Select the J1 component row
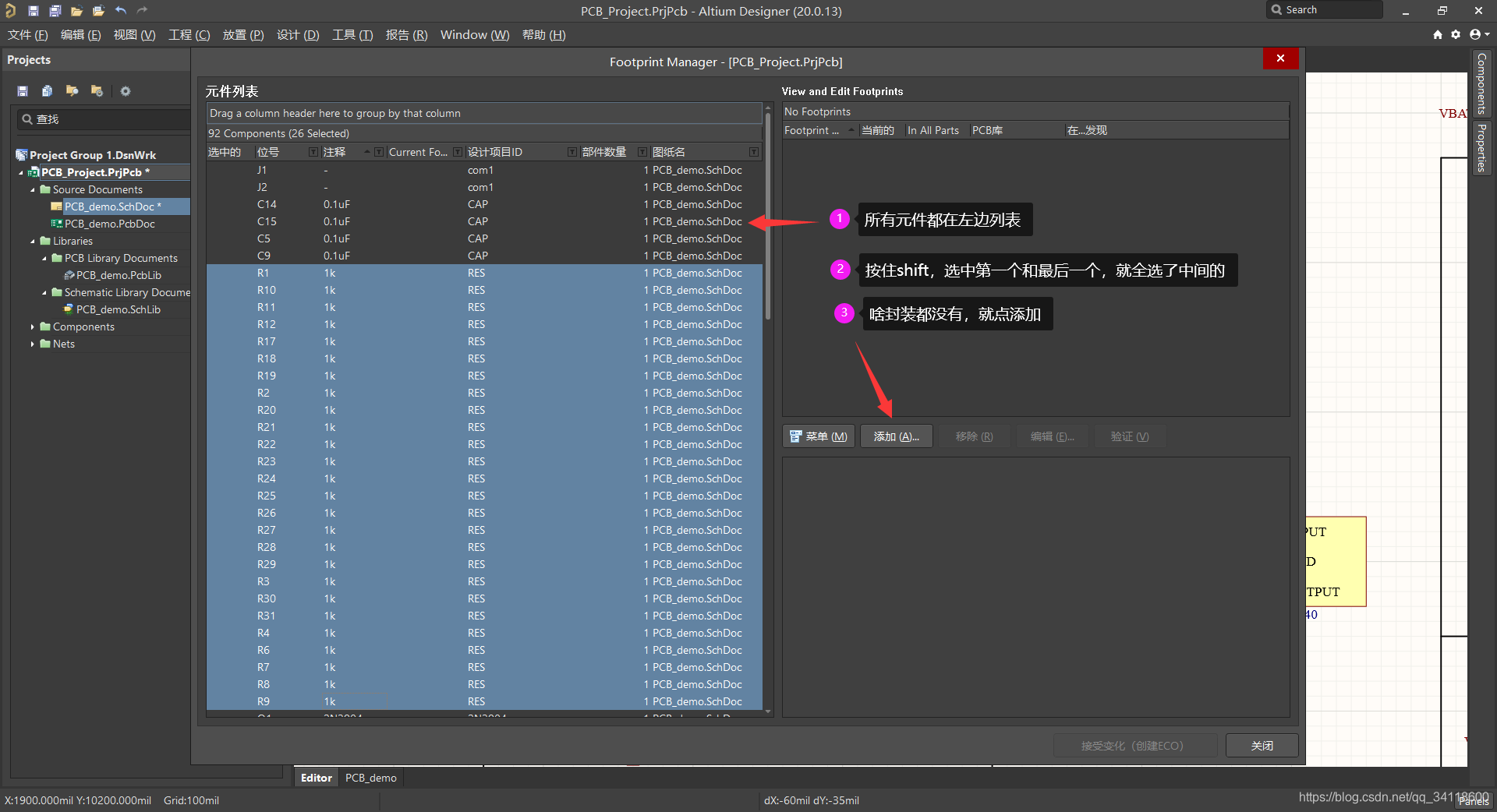 [x=484, y=170]
